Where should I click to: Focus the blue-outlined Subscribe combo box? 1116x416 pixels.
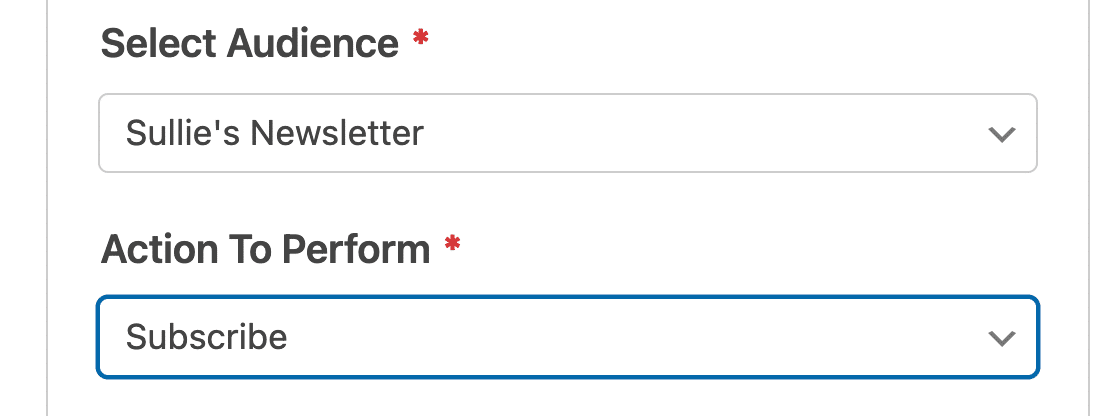[x=567, y=337]
